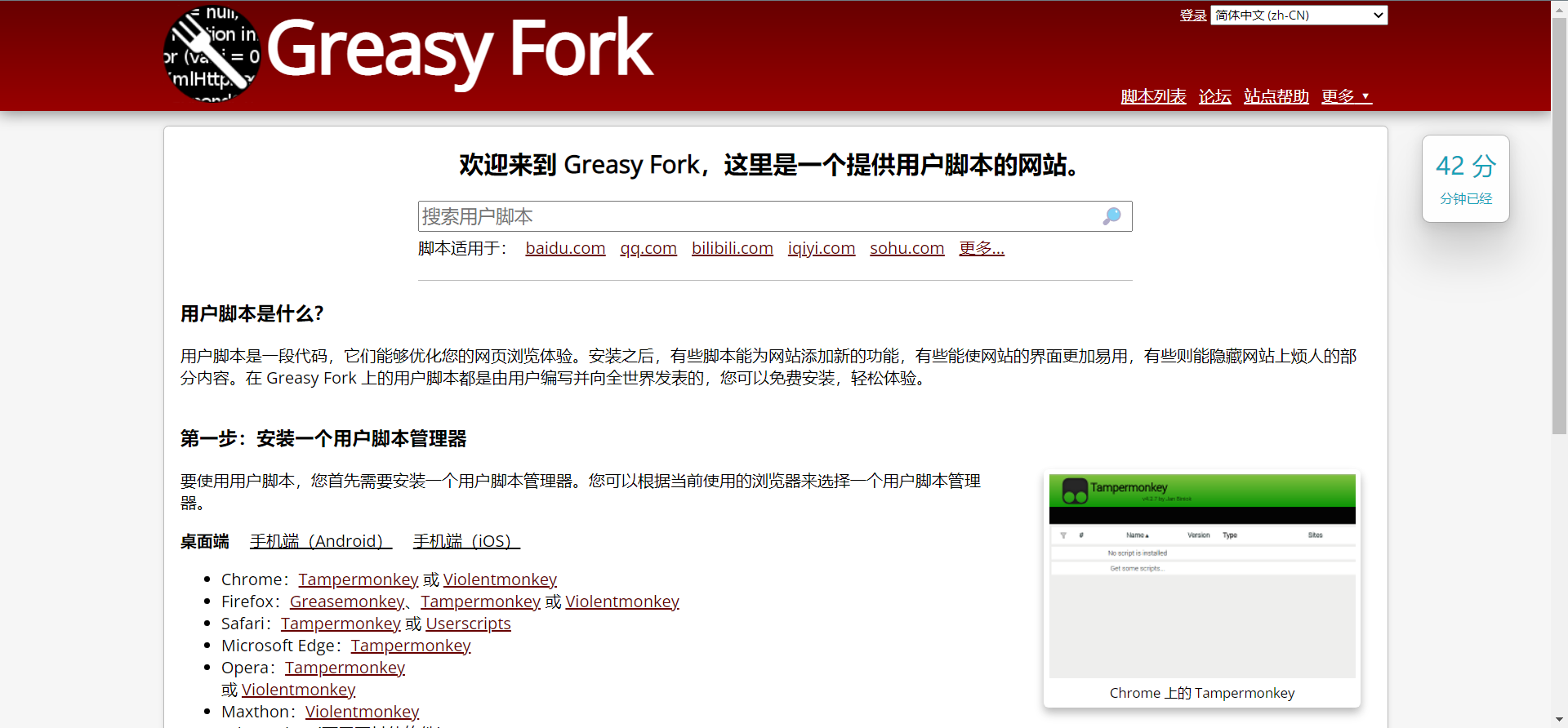Click the search magnifier icon
Screen dimensions: 1568x728
[x=1111, y=216]
